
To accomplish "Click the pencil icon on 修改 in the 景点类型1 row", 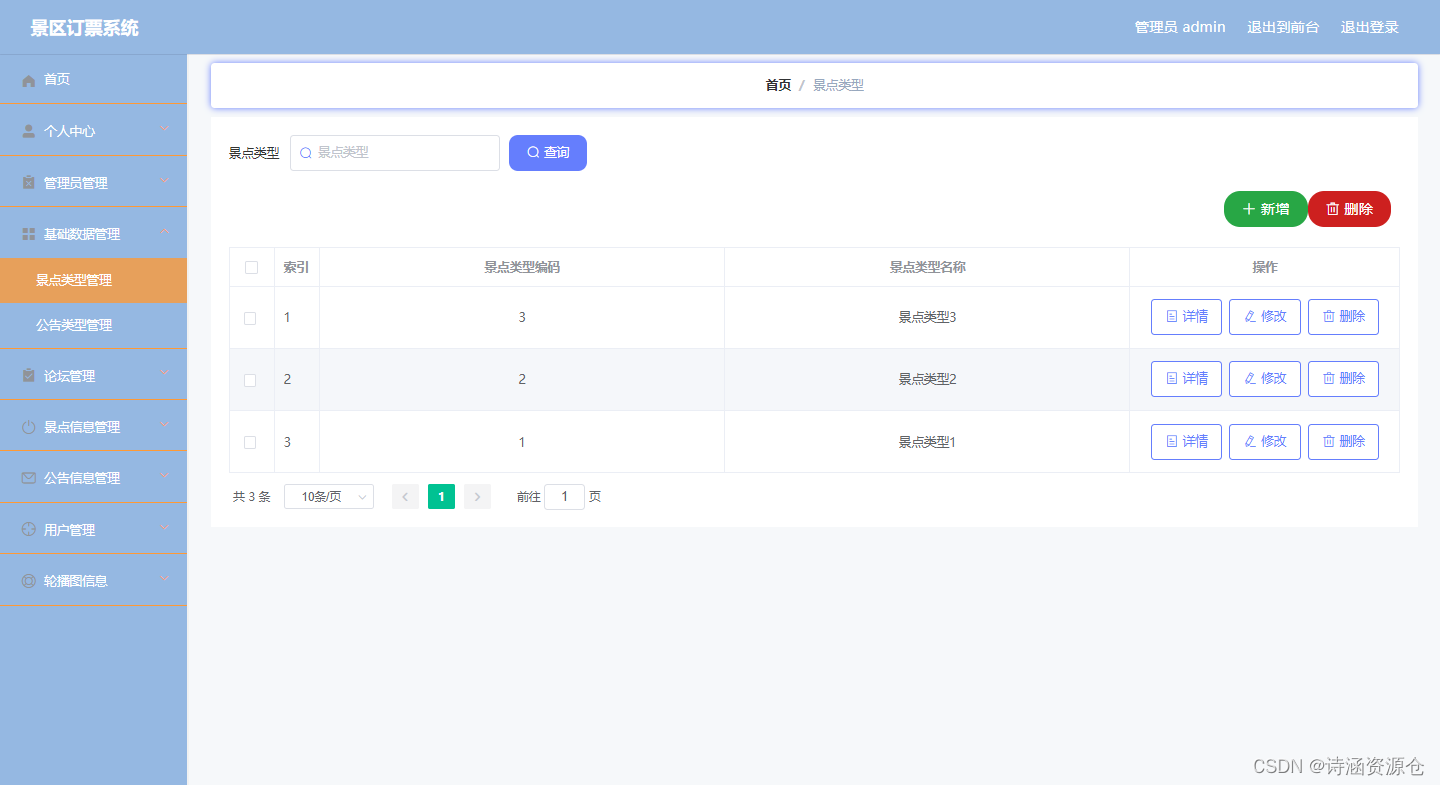I will tap(1250, 441).
